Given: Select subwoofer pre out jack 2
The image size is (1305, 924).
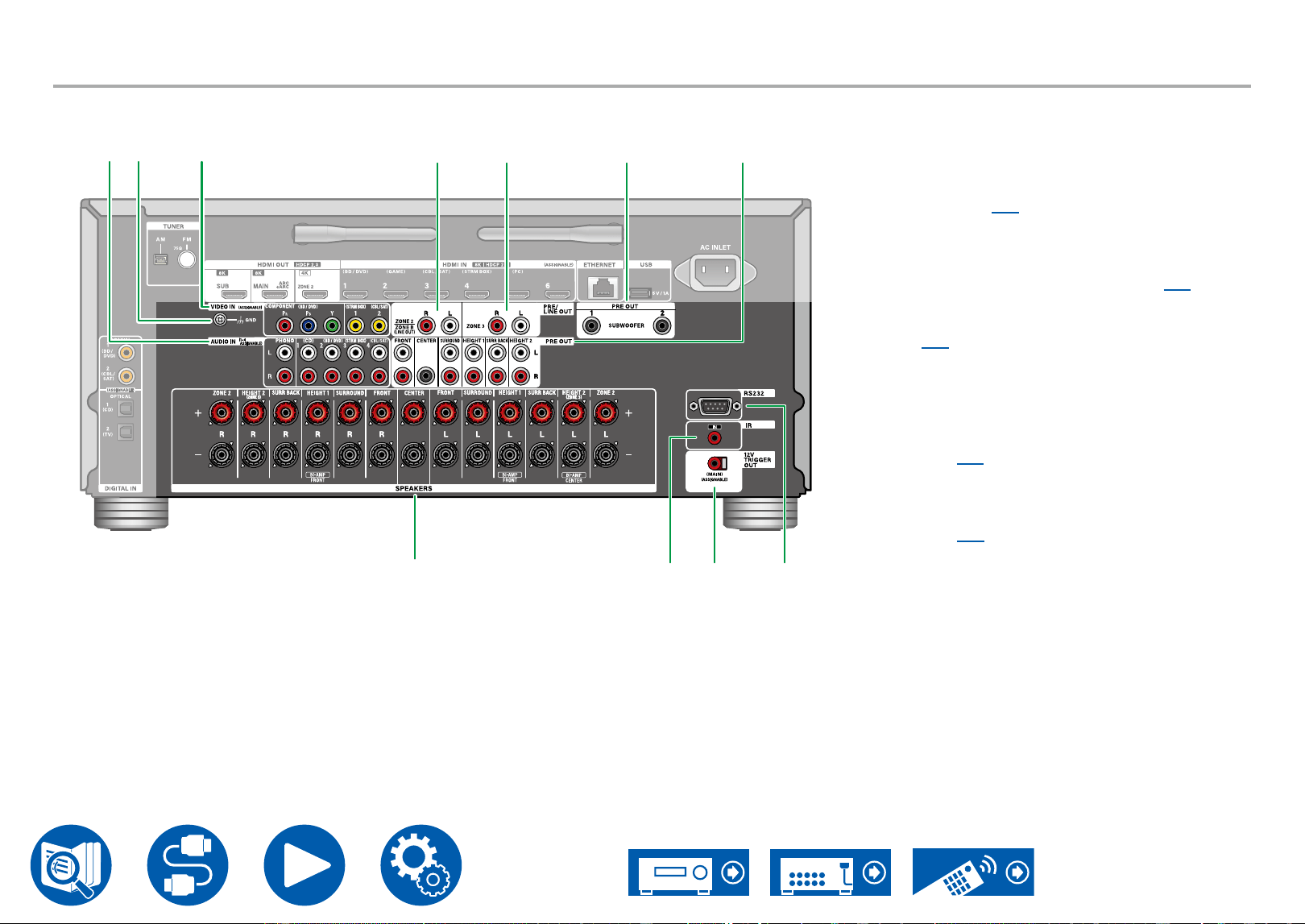Looking at the screenshot, I should [x=662, y=325].
